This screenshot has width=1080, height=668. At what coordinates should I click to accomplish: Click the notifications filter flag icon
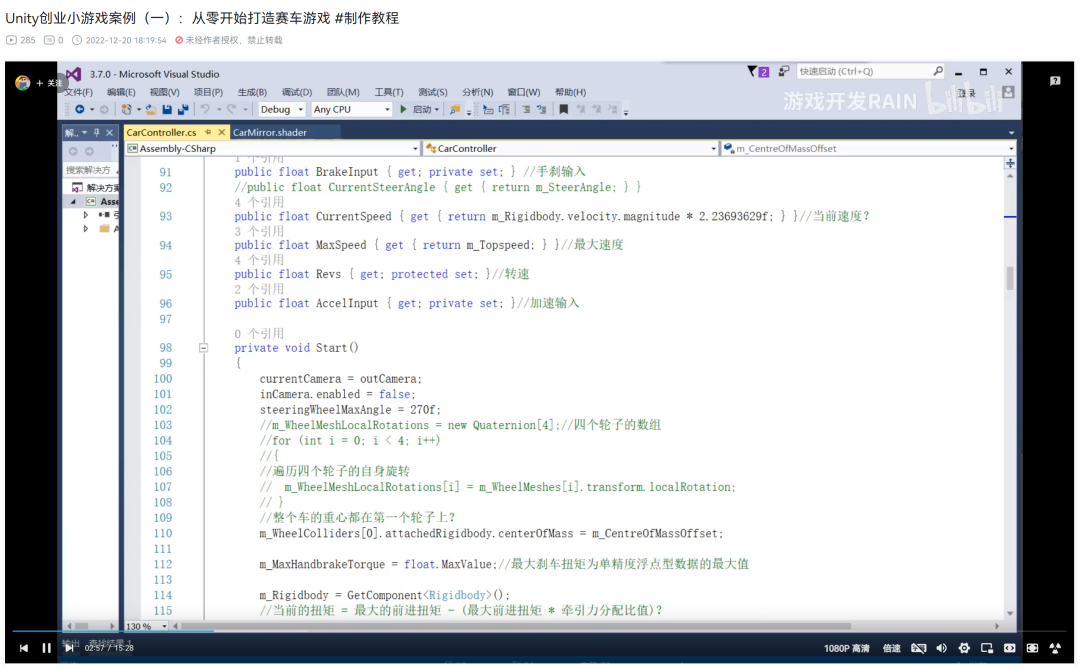tap(752, 71)
